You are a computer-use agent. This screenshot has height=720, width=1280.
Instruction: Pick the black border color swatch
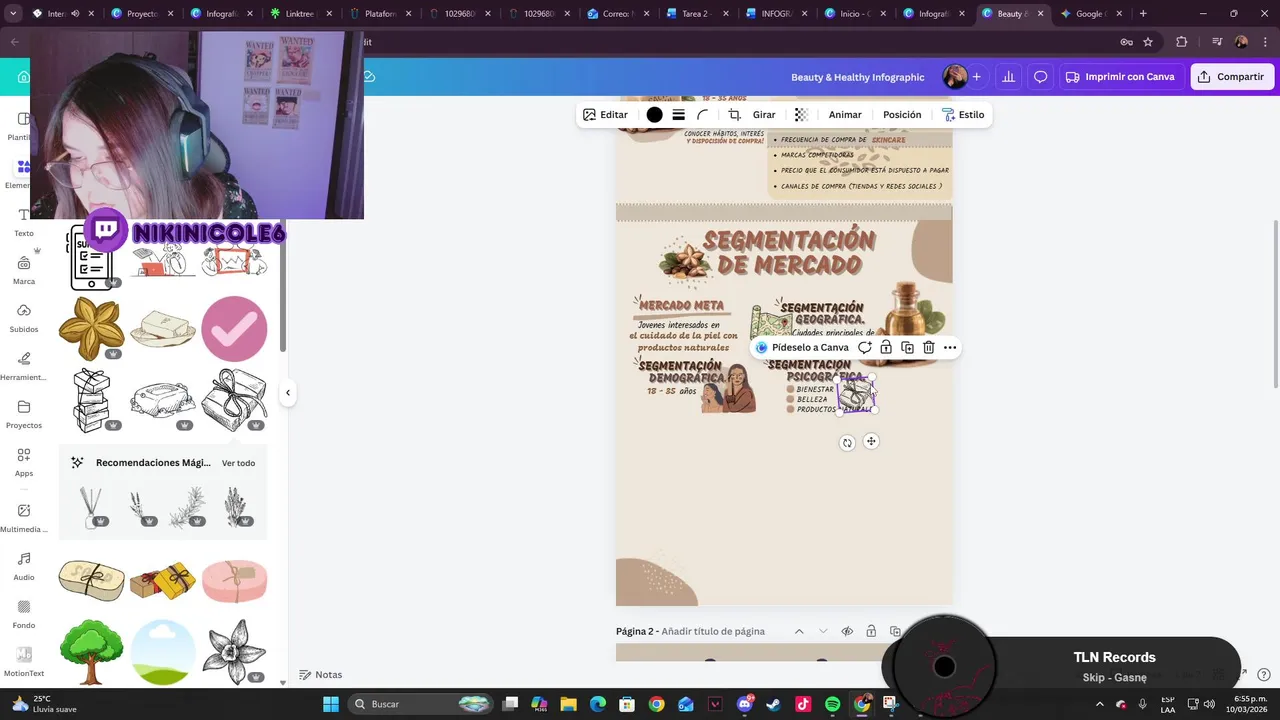654,115
